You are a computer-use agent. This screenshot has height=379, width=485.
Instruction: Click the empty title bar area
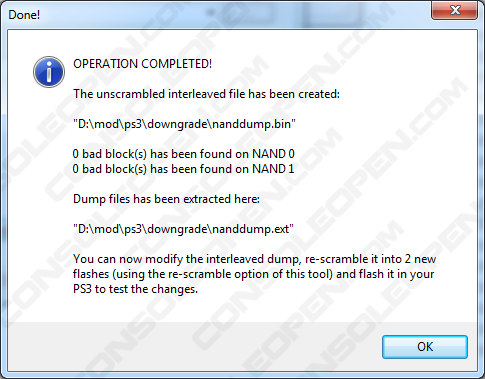233,15
